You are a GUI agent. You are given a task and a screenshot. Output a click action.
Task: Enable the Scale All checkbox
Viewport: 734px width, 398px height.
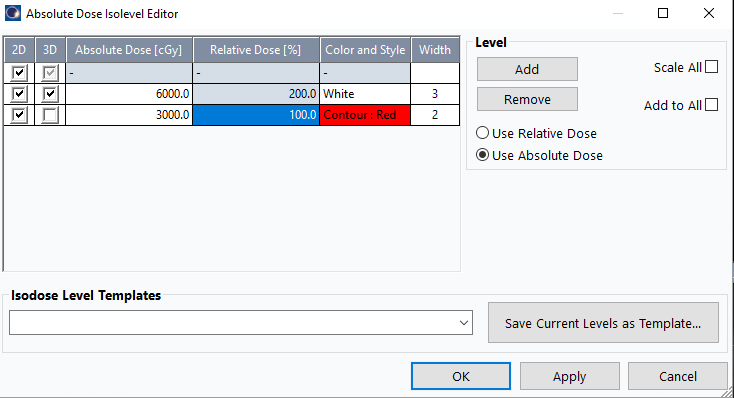coord(712,67)
